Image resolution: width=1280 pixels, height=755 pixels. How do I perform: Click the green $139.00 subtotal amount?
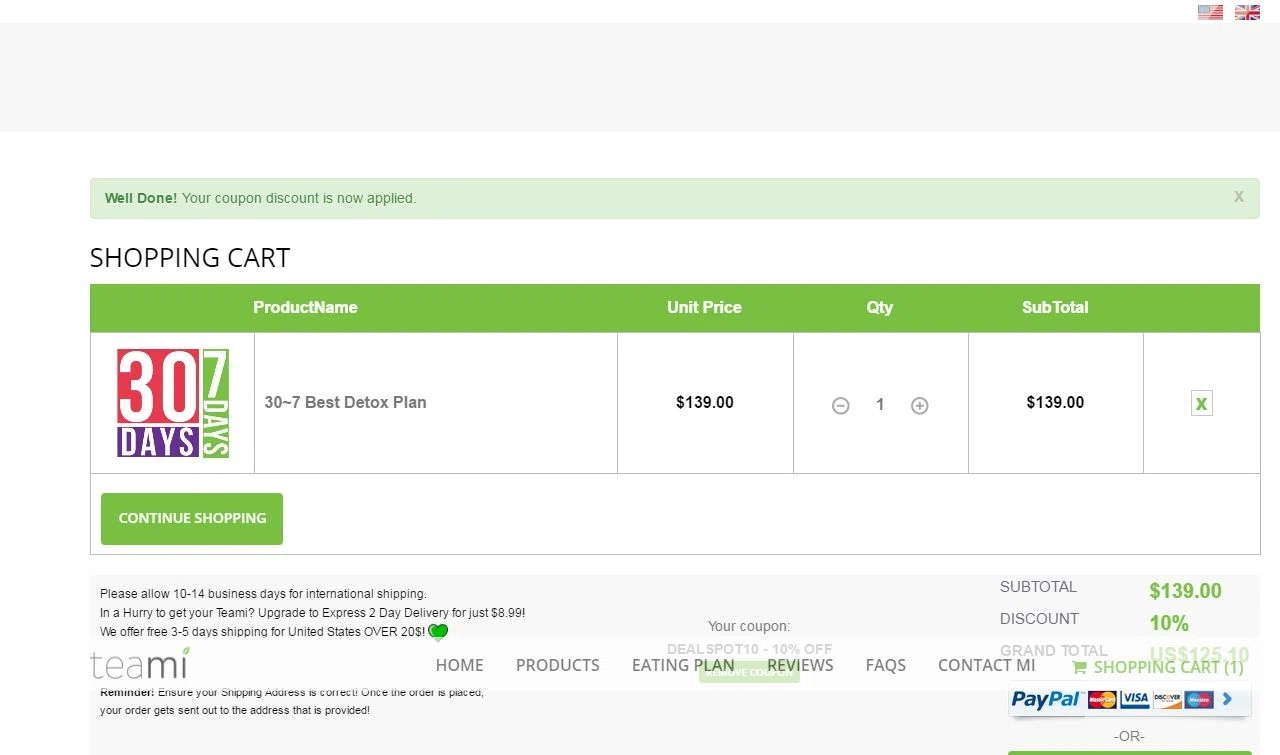coord(1186,591)
